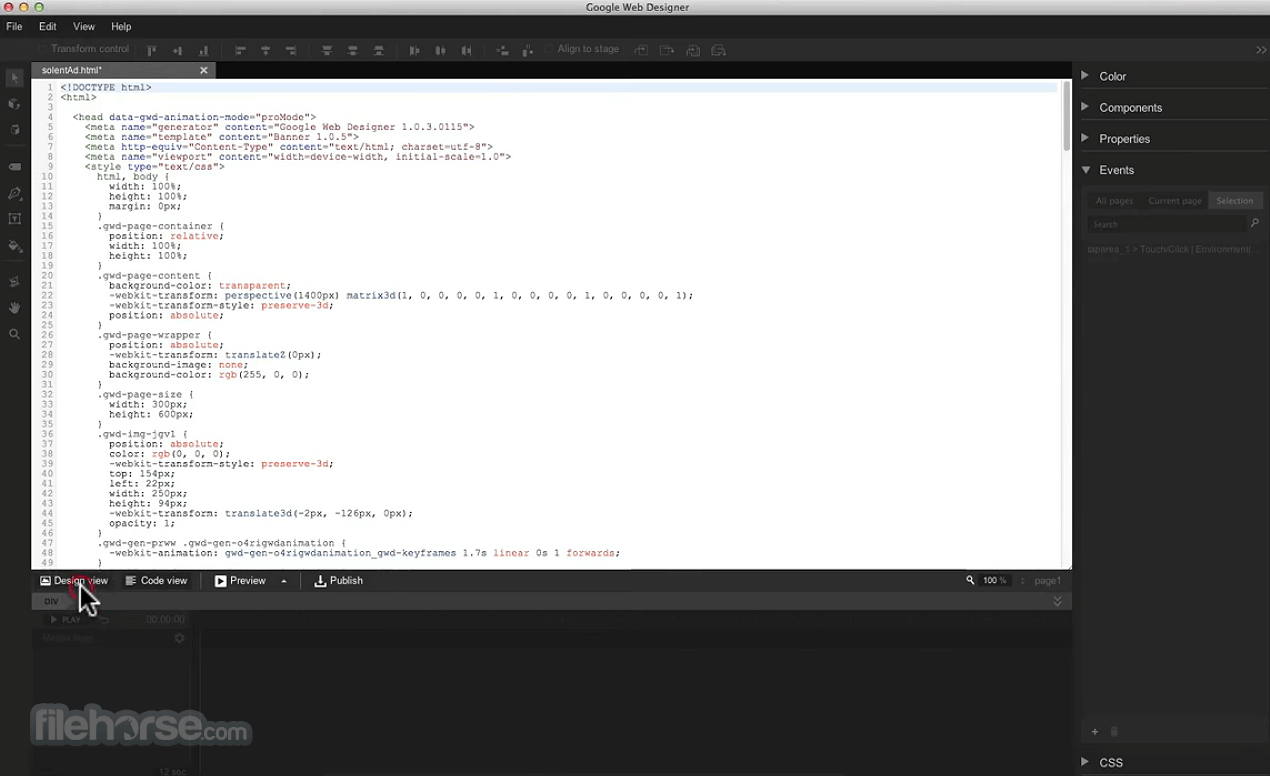Click the distribute left edges icon
Viewport: 1270px width, 776px height.
pos(415,50)
